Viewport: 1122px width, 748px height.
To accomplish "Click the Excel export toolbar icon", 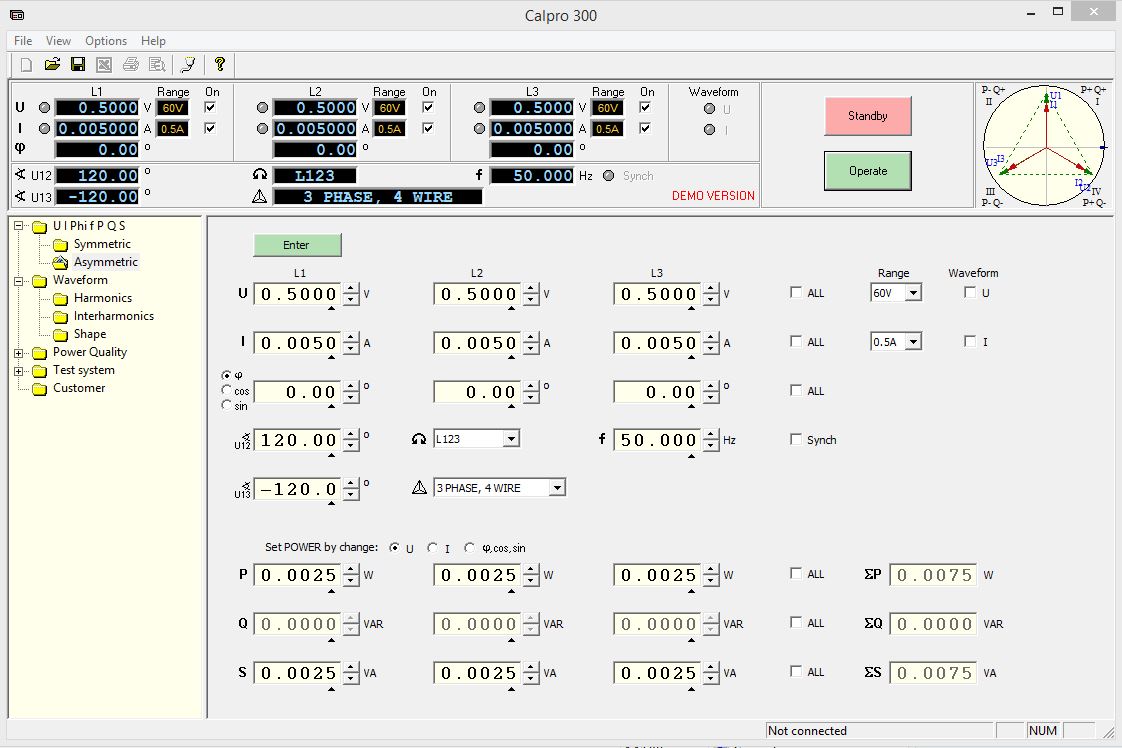I will click(x=104, y=65).
